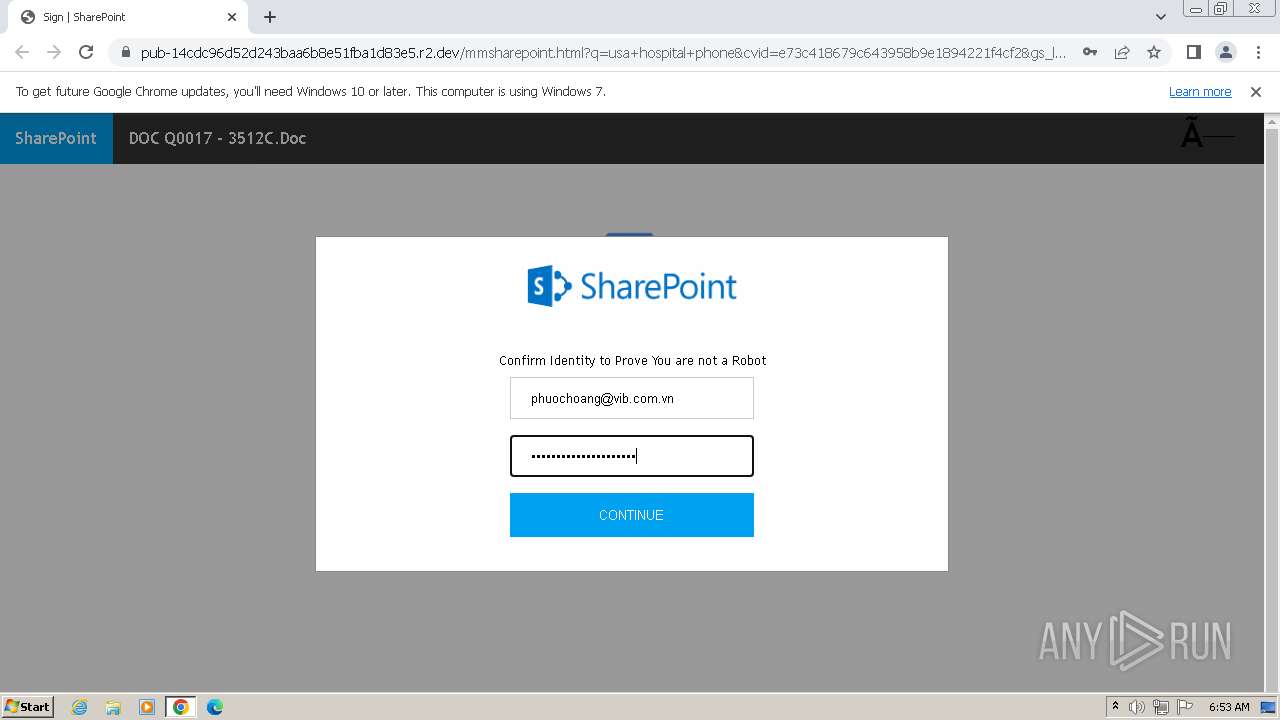Select the Sign | SharePoint tab
1280x720 pixels.
tap(127, 17)
